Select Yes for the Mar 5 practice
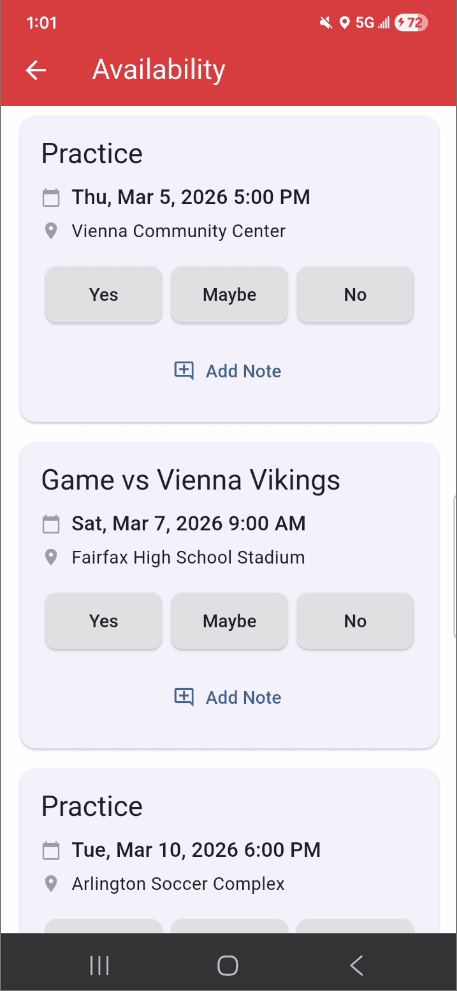457x991 pixels. pos(104,295)
